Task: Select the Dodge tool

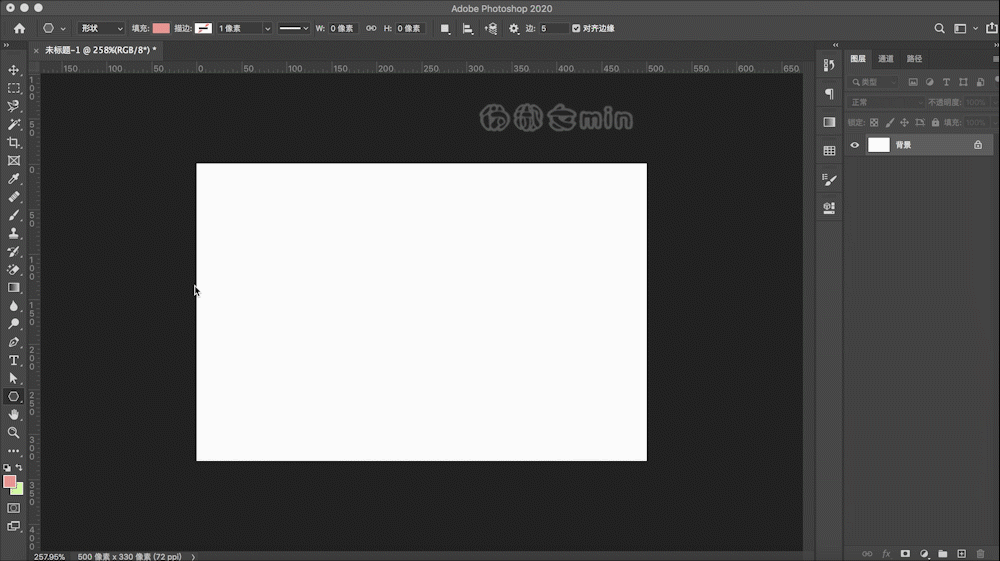Action: pyautogui.click(x=13, y=324)
